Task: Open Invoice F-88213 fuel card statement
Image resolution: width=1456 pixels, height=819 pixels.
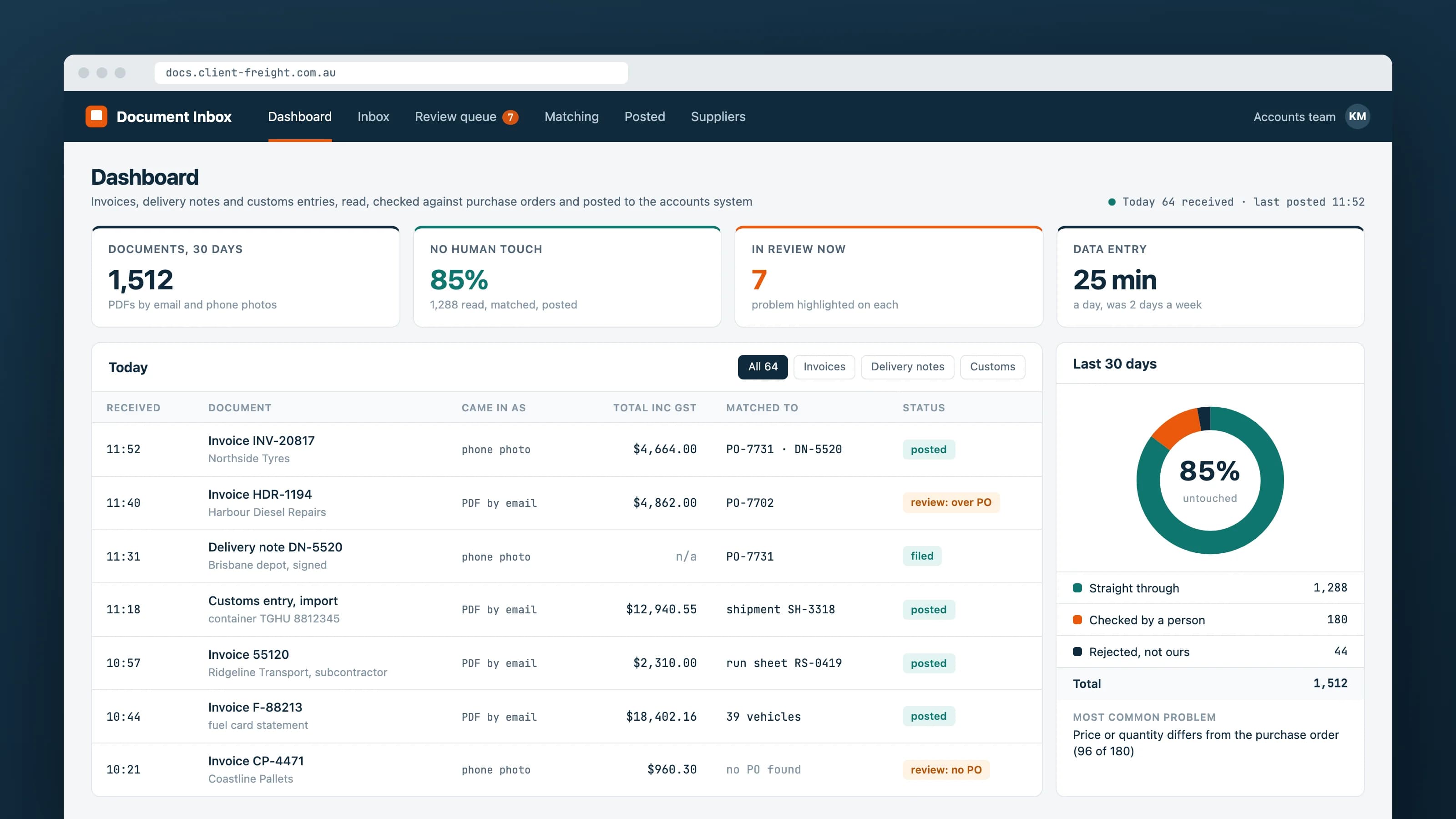Action: tap(566, 716)
